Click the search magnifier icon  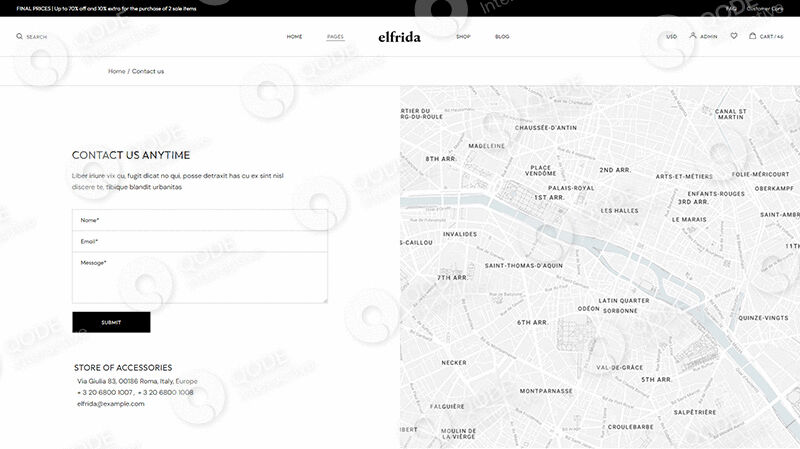pos(19,37)
